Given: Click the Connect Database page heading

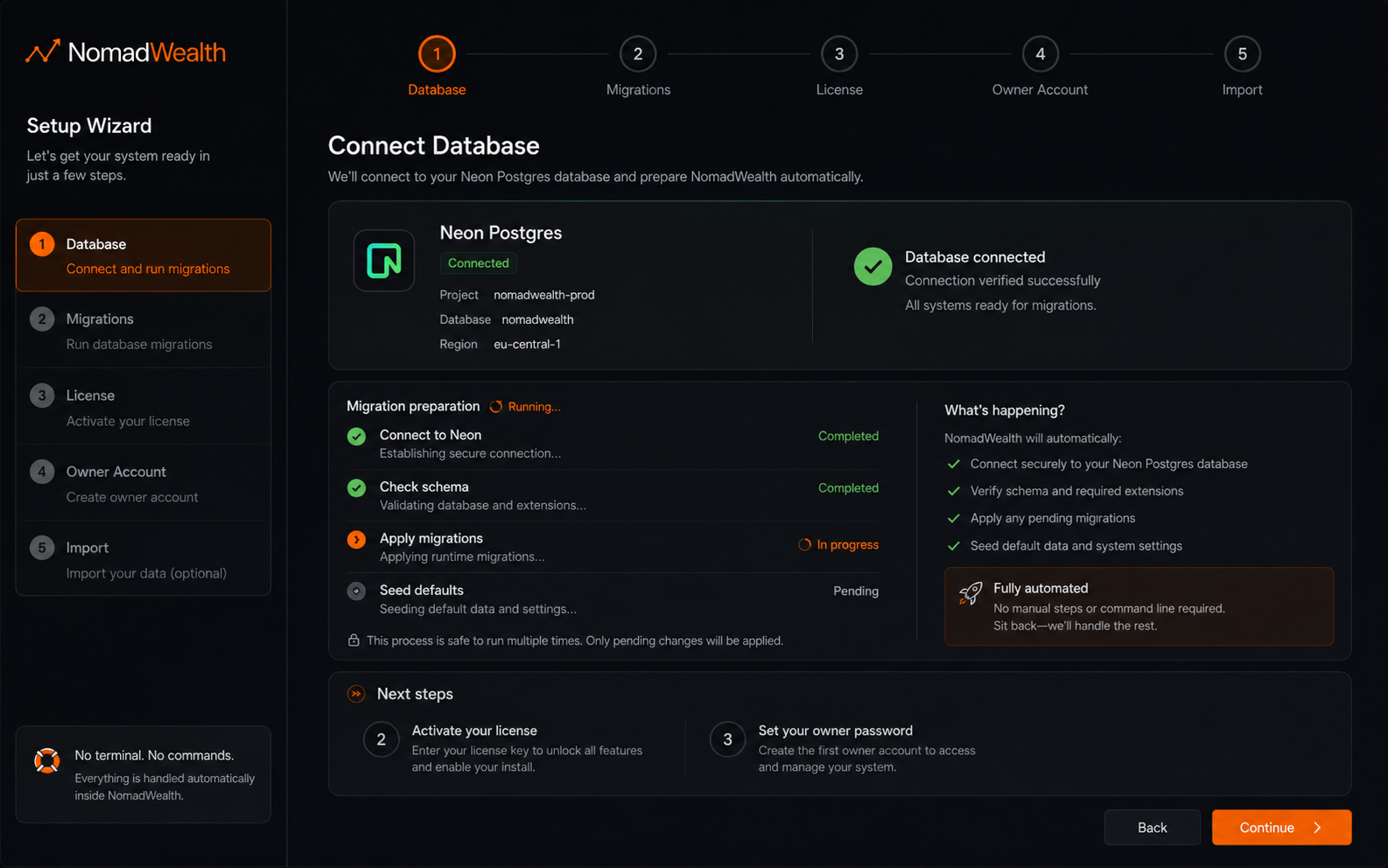Looking at the screenshot, I should 433,145.
